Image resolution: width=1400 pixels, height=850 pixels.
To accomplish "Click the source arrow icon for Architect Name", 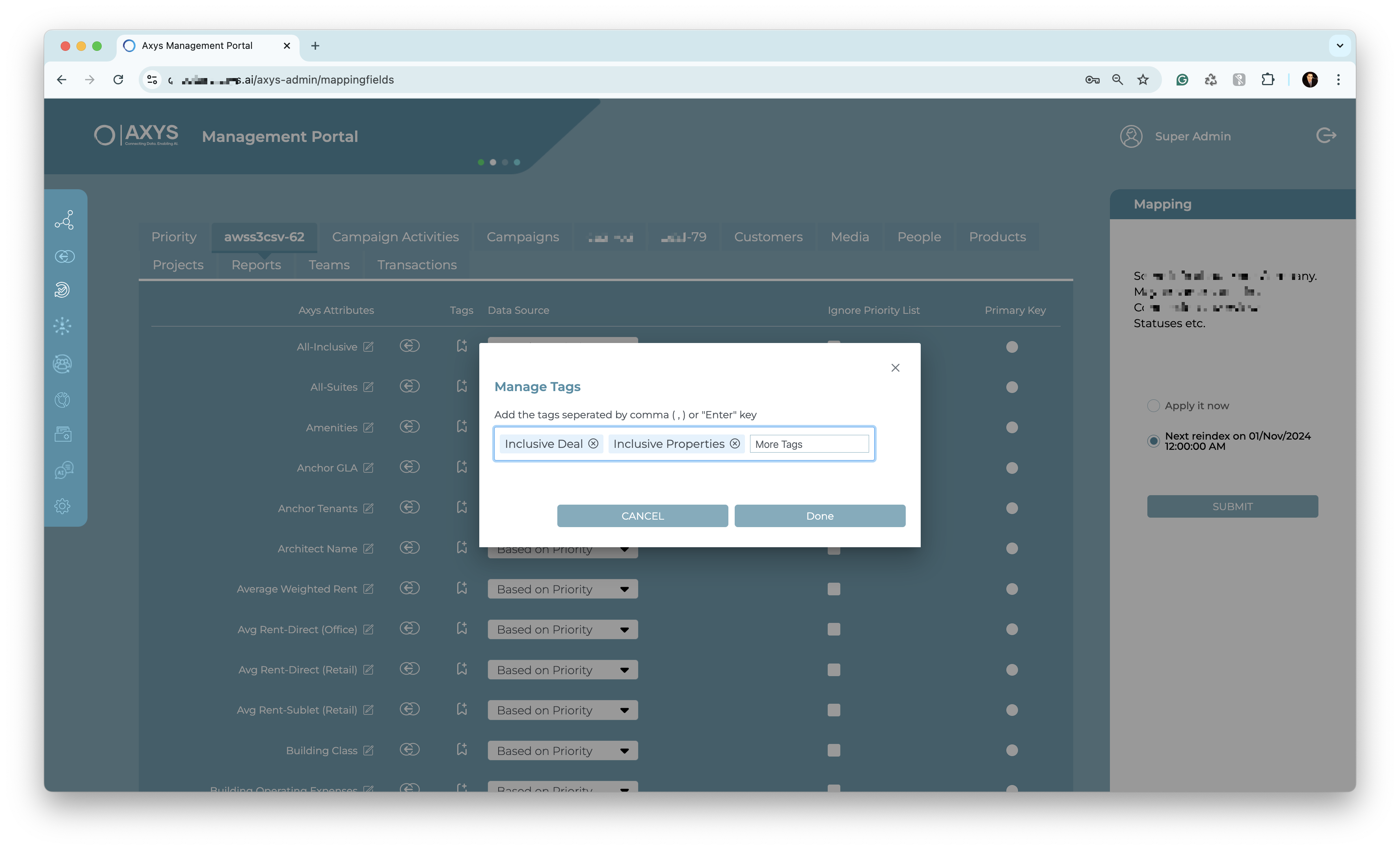I will 409,548.
